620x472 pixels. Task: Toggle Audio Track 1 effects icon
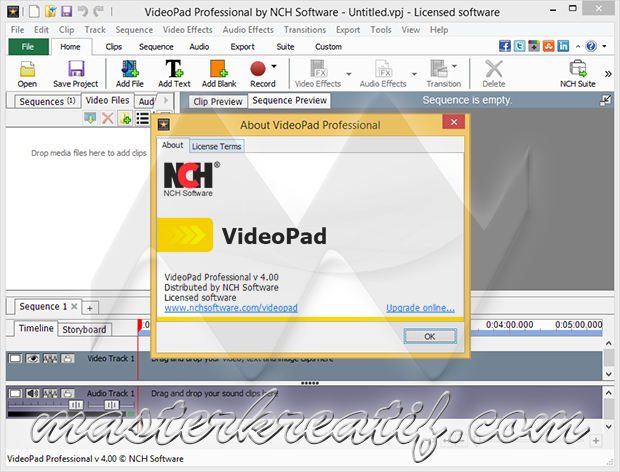pos(50,393)
